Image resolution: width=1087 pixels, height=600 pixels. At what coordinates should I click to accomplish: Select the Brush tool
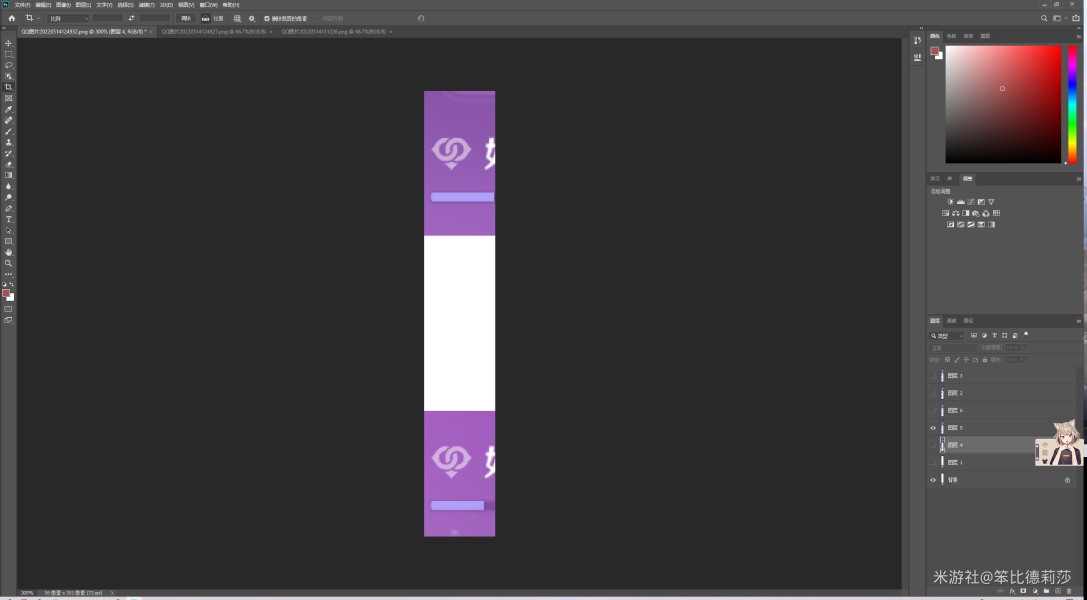click(x=9, y=131)
